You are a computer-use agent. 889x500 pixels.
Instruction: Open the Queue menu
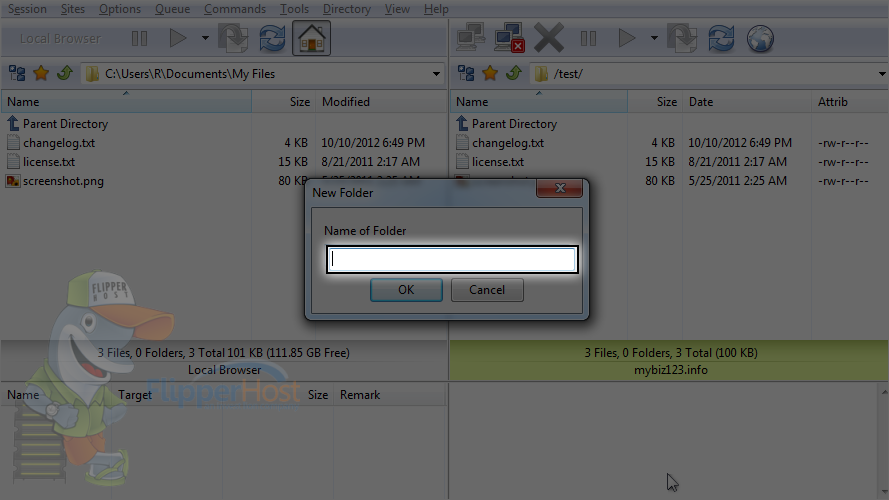172,9
